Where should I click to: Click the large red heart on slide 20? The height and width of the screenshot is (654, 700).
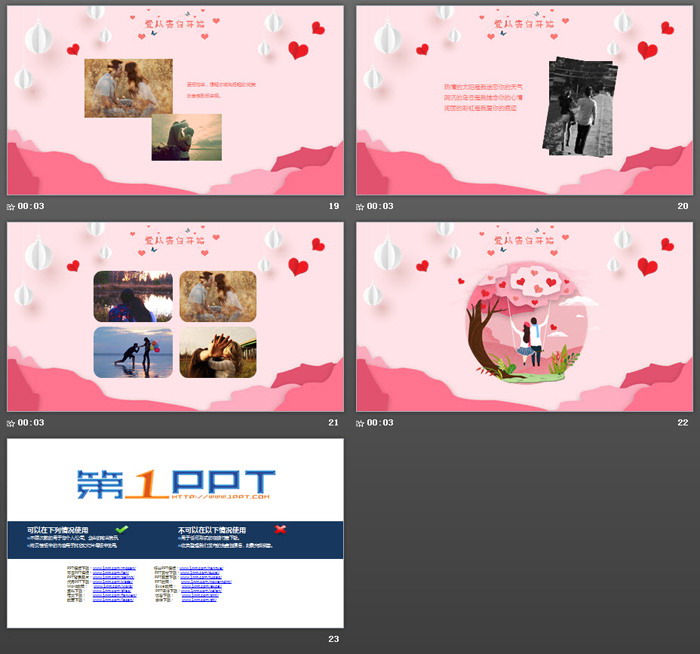point(647,50)
